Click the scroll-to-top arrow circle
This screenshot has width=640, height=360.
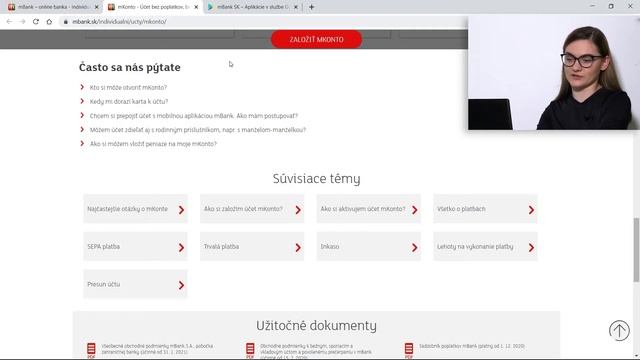(619, 330)
